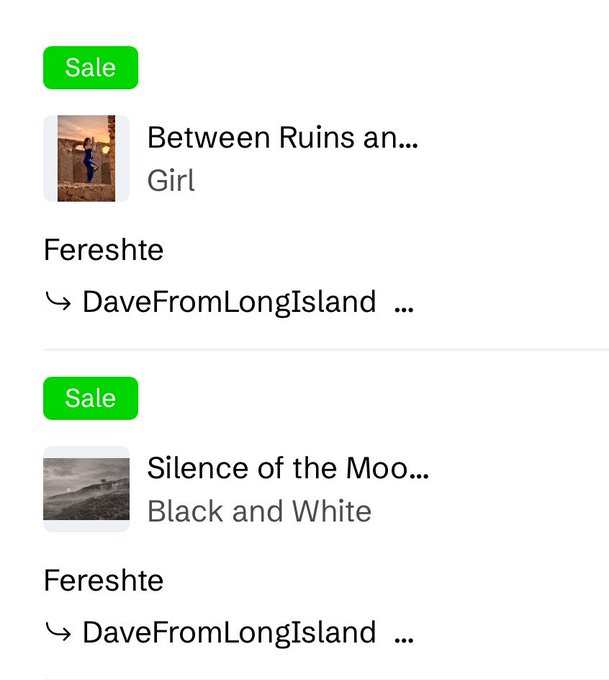
Task: View buyer DaveFromLongIsland in second sale
Action: tap(229, 633)
